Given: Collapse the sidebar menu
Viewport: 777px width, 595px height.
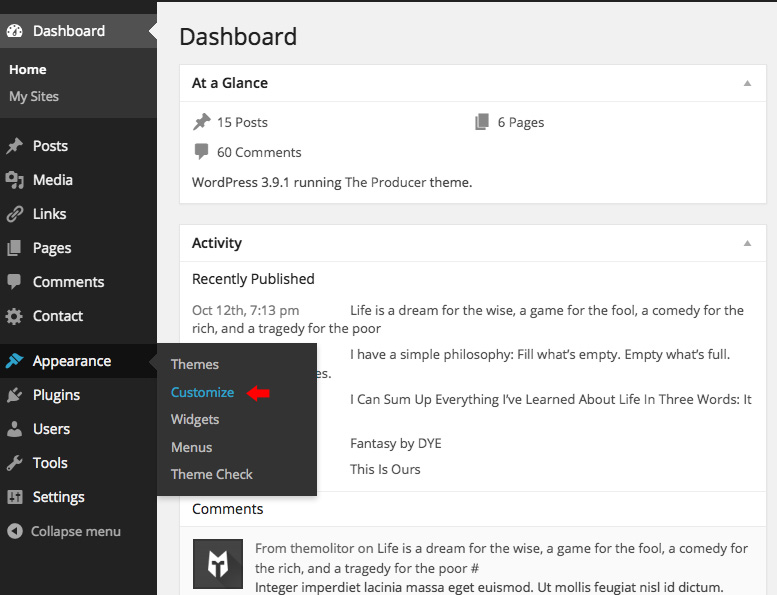Looking at the screenshot, I should 64,531.
